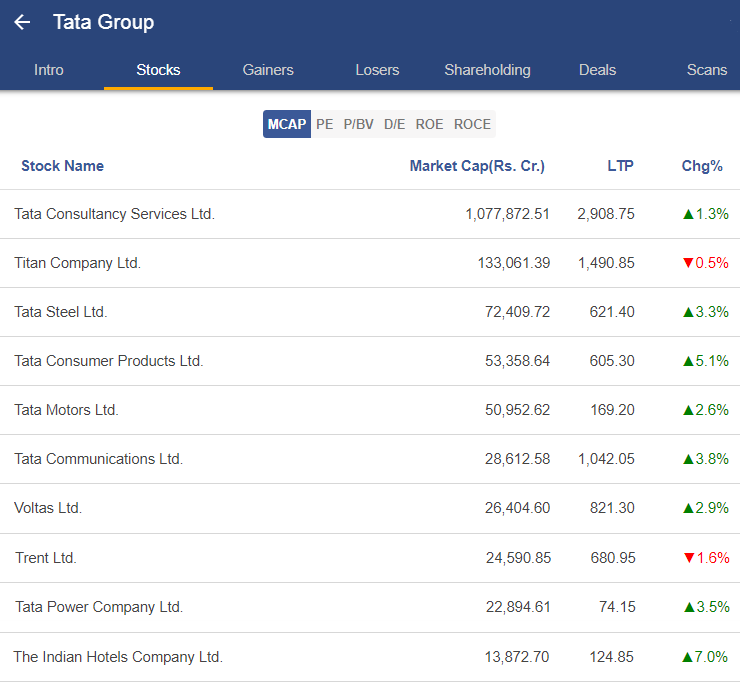This screenshot has width=740, height=682.
Task: Click LTP value 74.15
Action: 617,607
